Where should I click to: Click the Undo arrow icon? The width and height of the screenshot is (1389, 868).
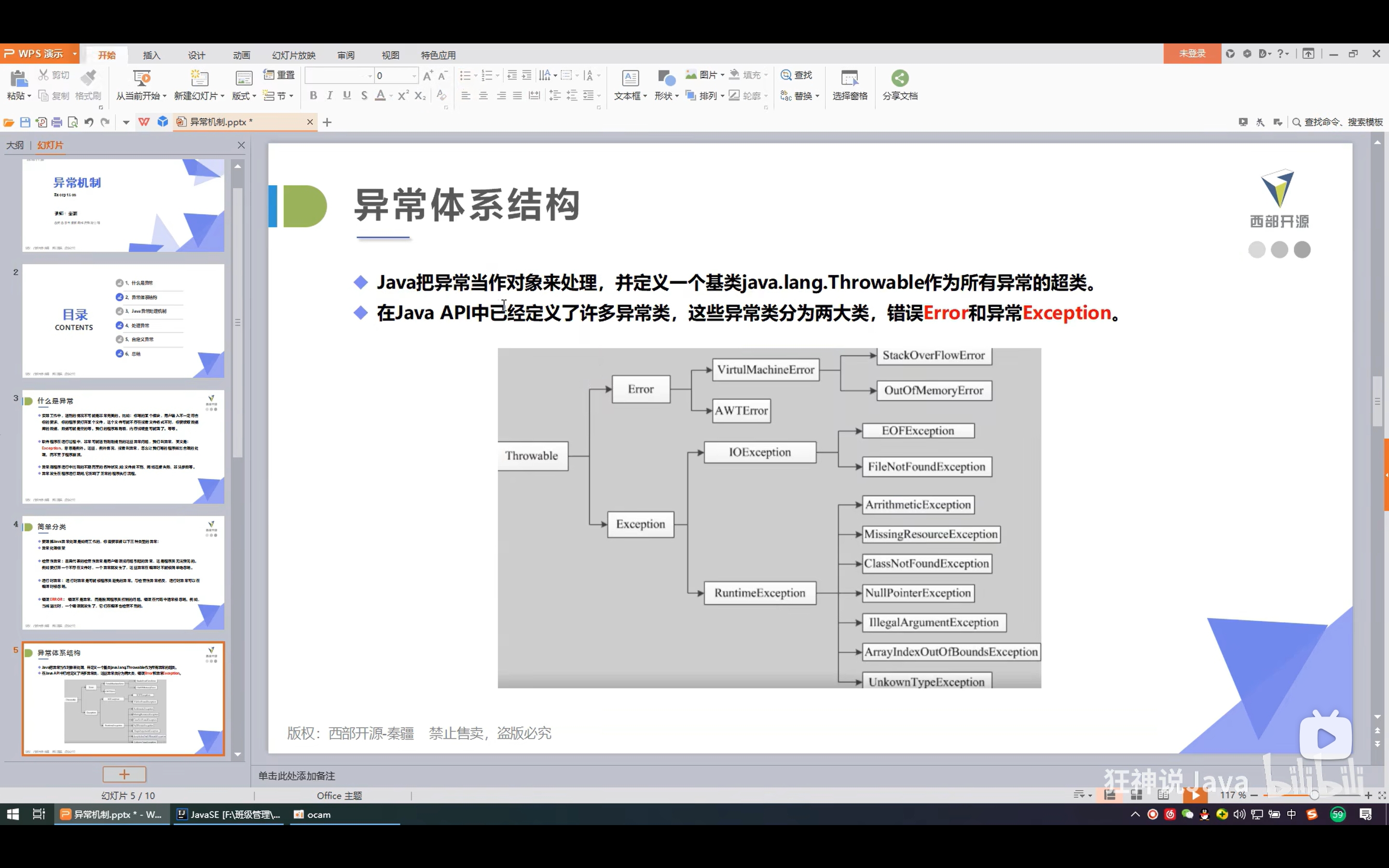pyautogui.click(x=88, y=122)
